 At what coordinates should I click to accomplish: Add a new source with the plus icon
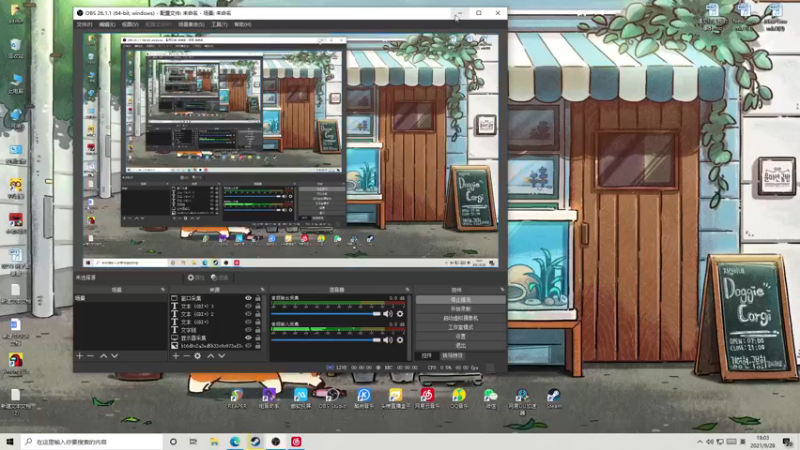[176, 356]
